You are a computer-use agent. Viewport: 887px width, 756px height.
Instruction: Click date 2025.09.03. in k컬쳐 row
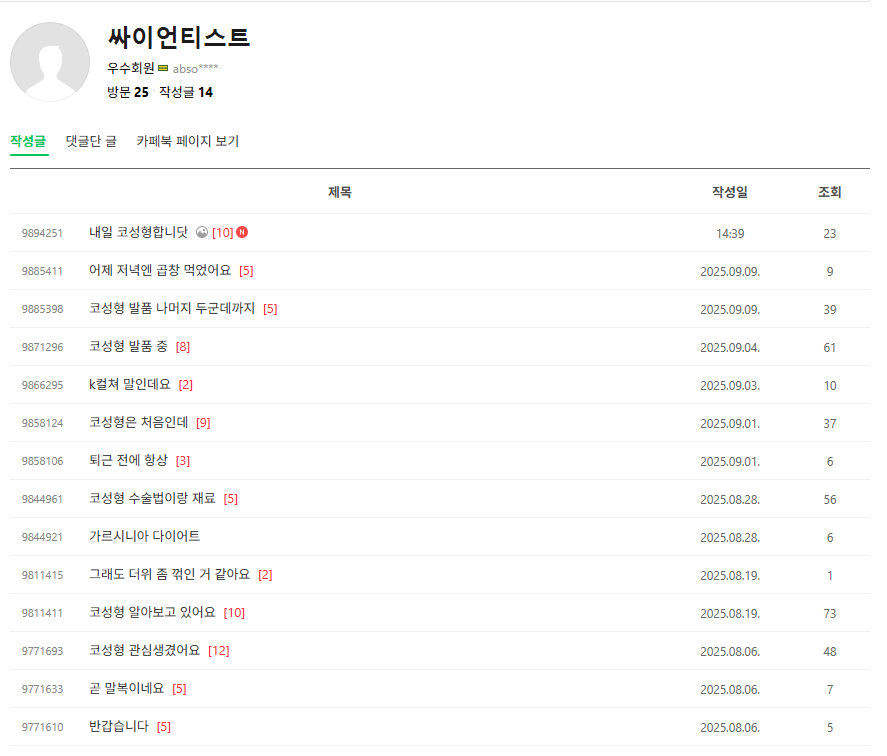click(730, 385)
